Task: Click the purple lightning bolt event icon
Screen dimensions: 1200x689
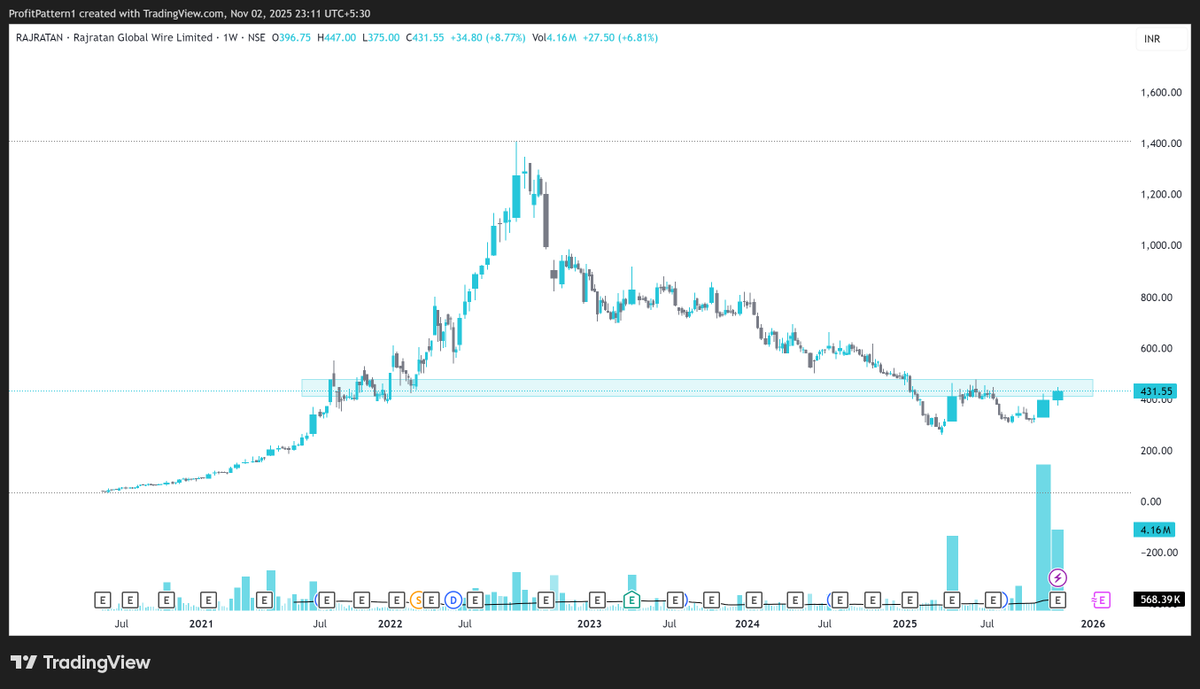Action: click(x=1057, y=577)
